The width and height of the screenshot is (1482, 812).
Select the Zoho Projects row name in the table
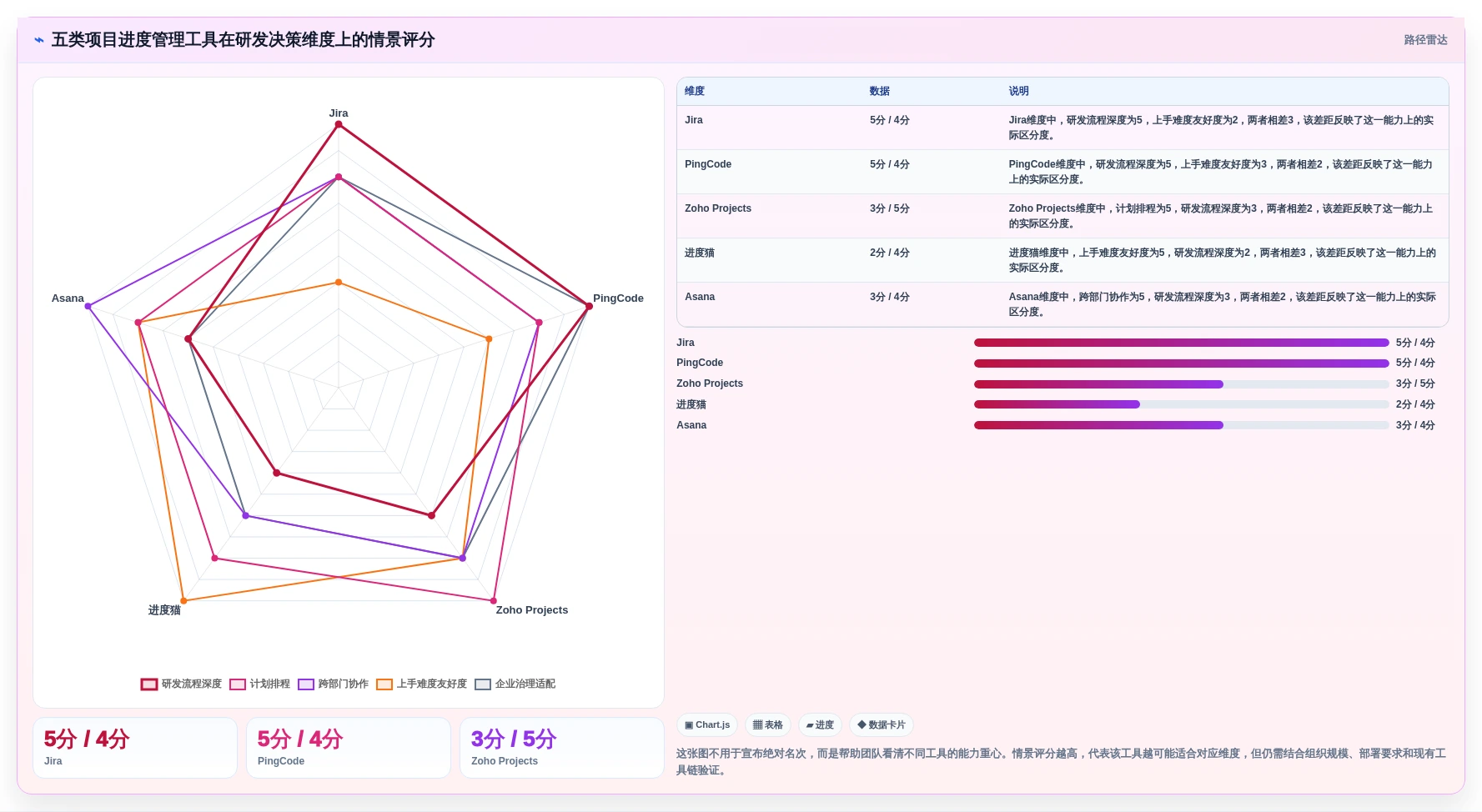click(718, 208)
